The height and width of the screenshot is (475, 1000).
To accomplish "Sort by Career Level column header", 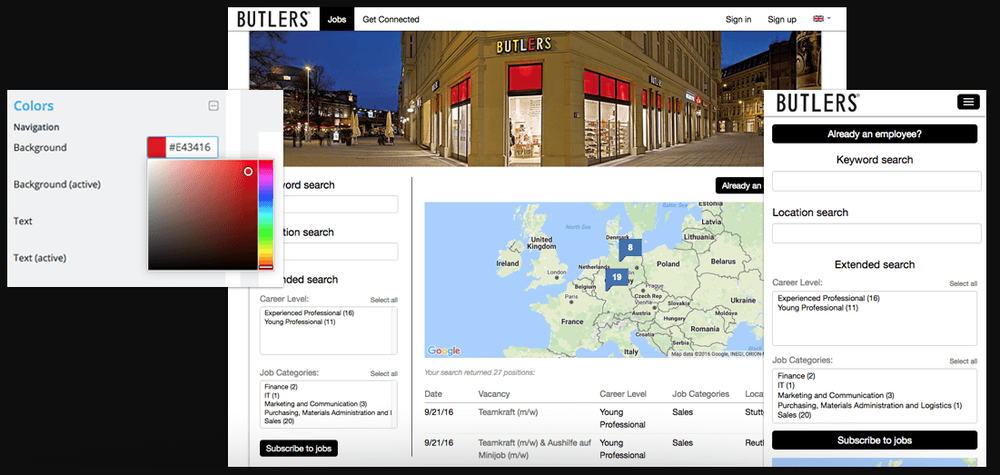I will [x=623, y=394].
